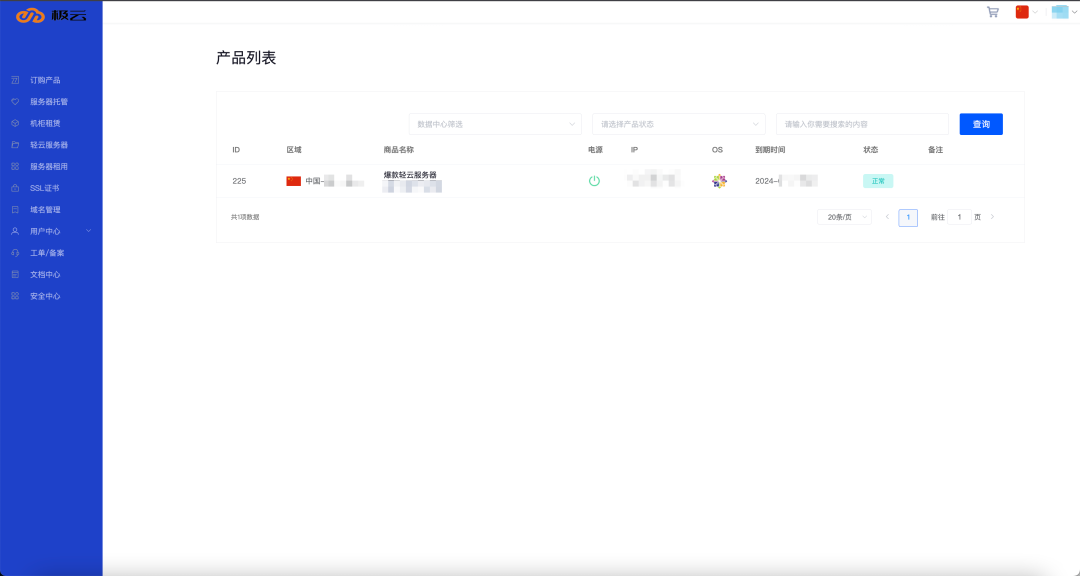Click the 轻云服务器 folder icon

(15, 145)
